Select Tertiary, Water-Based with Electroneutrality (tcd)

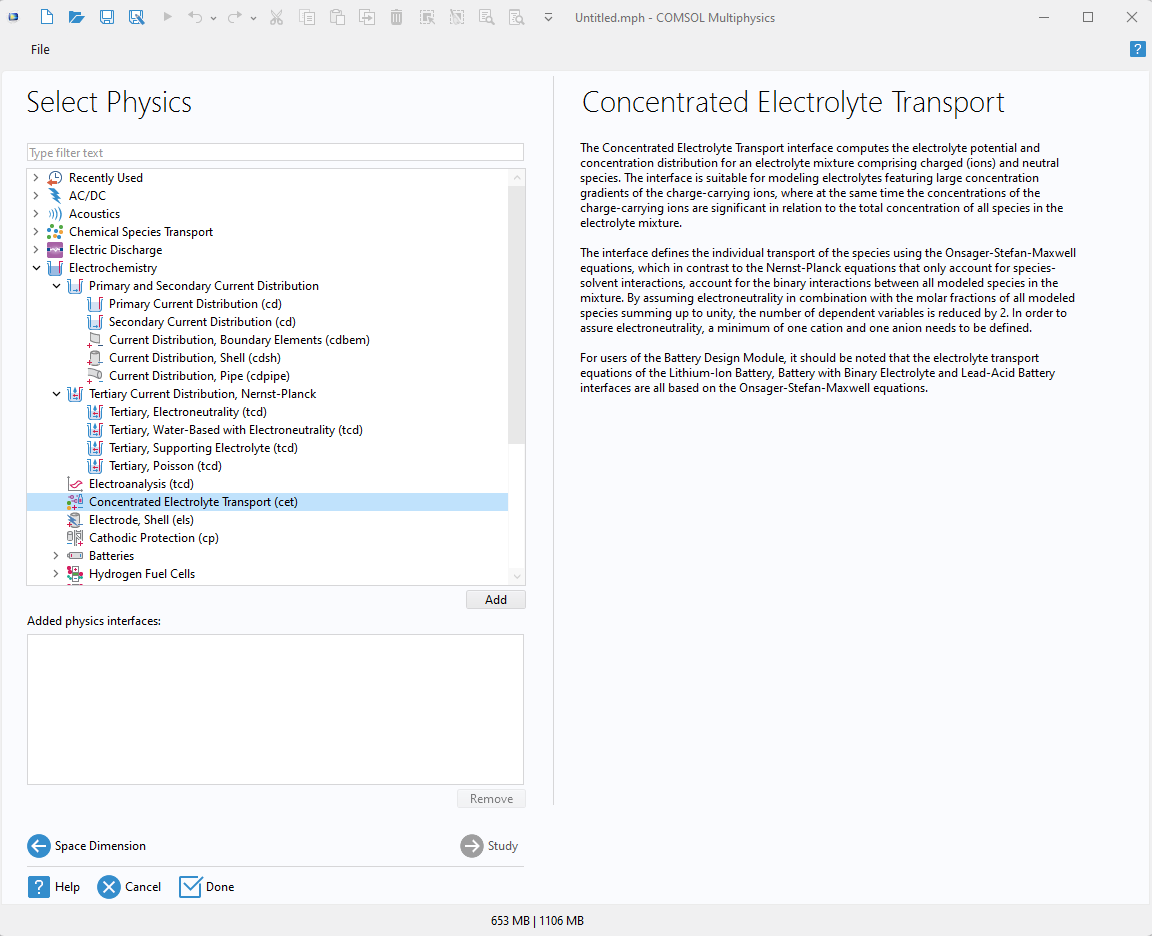[x=236, y=430]
